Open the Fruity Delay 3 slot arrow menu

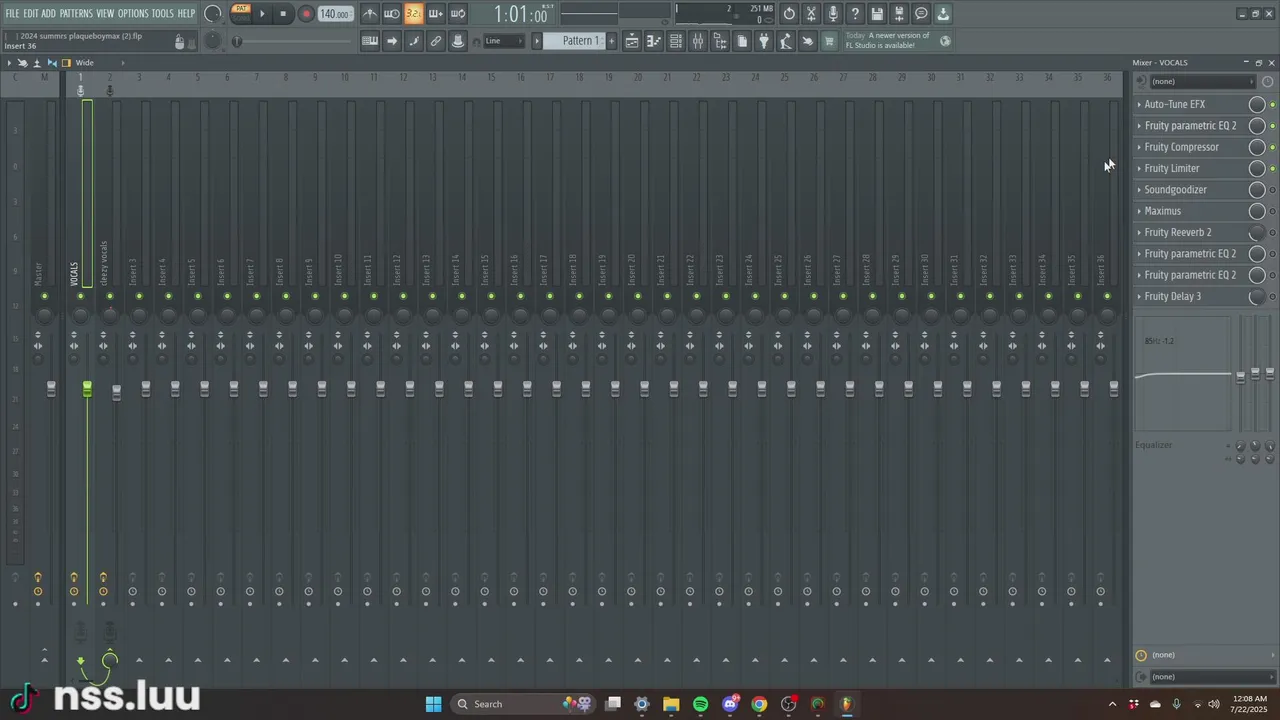tap(1139, 296)
